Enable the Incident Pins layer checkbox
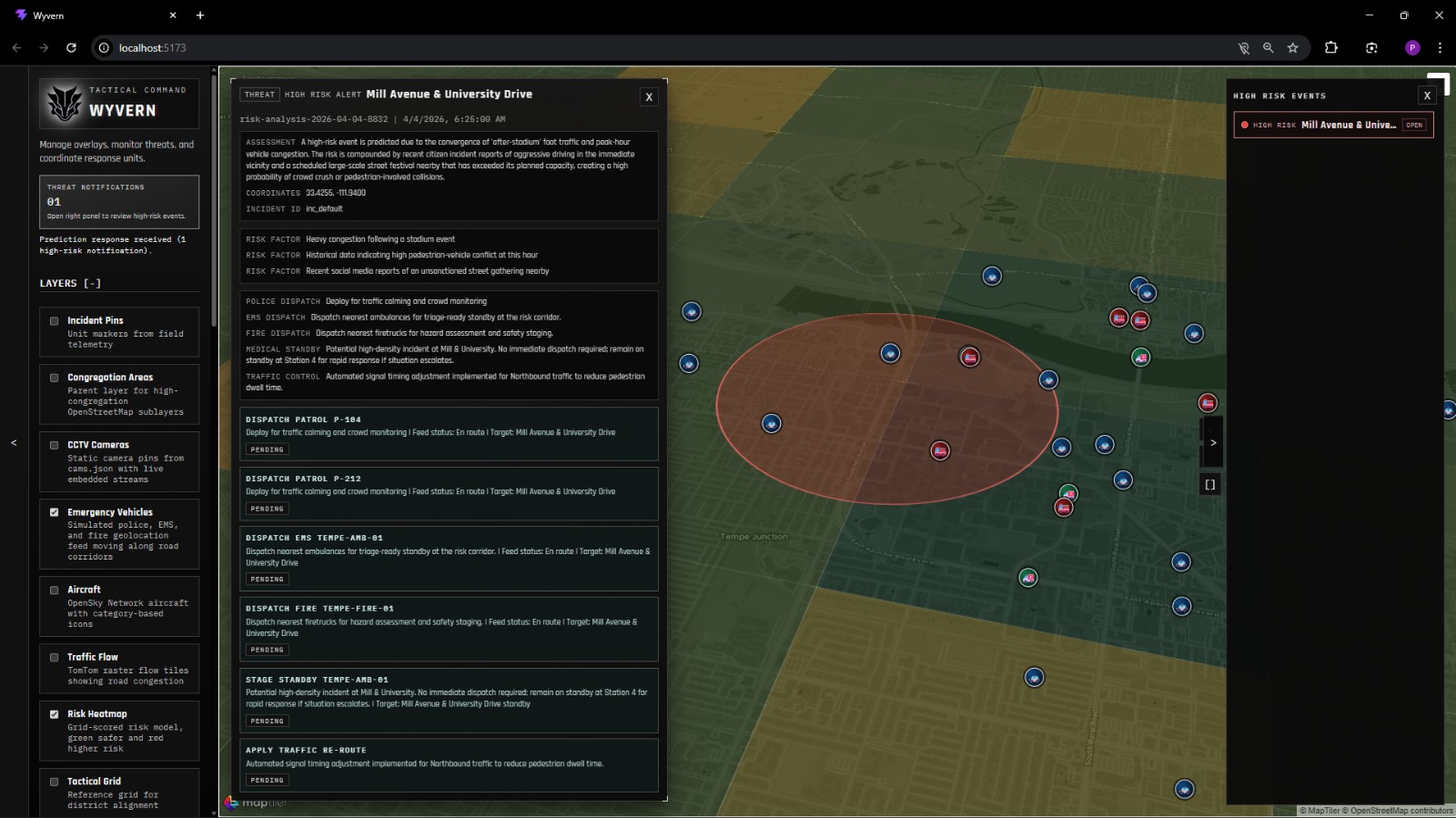 click(x=55, y=321)
